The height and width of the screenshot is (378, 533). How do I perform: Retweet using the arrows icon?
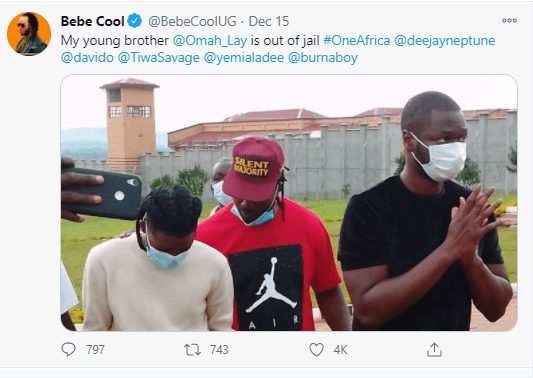[192, 349]
